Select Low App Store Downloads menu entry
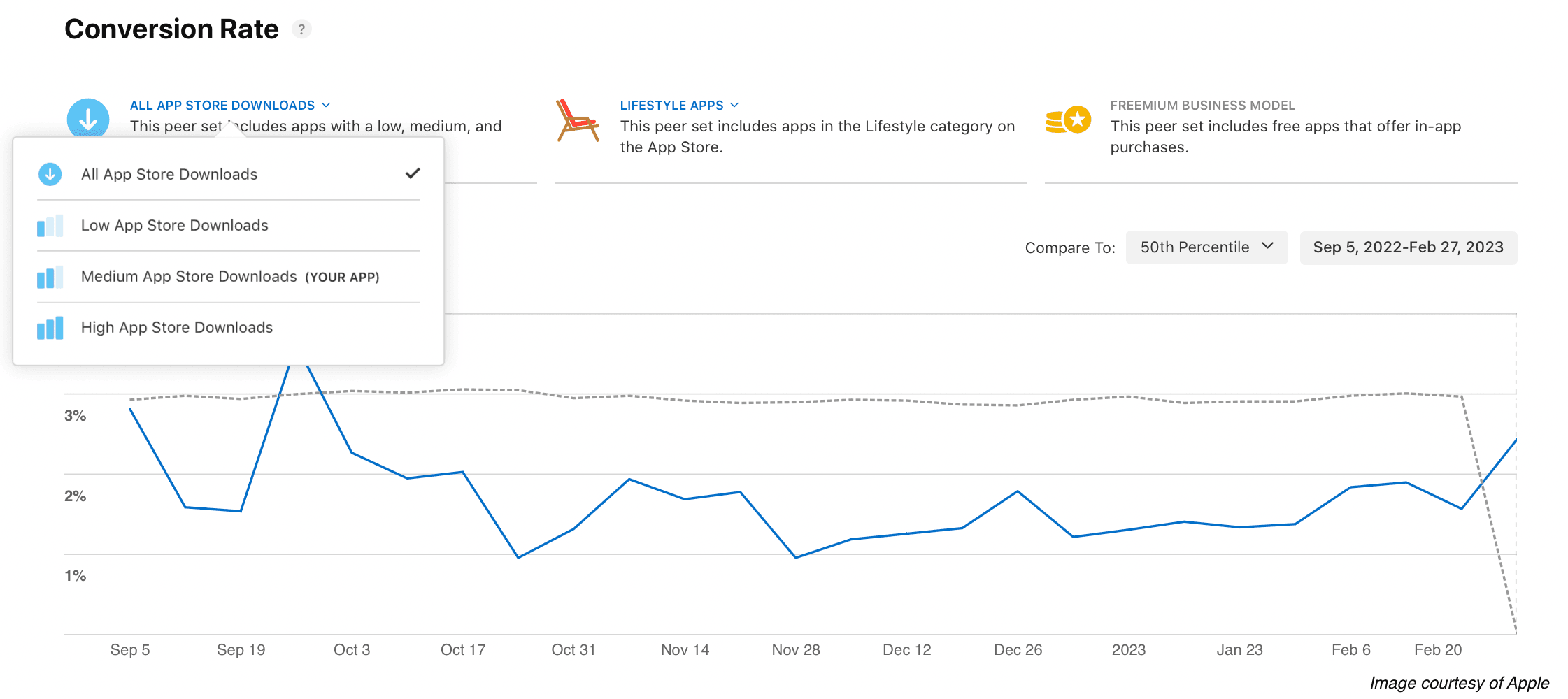Viewport: 1568px width, 699px height. coord(174,225)
